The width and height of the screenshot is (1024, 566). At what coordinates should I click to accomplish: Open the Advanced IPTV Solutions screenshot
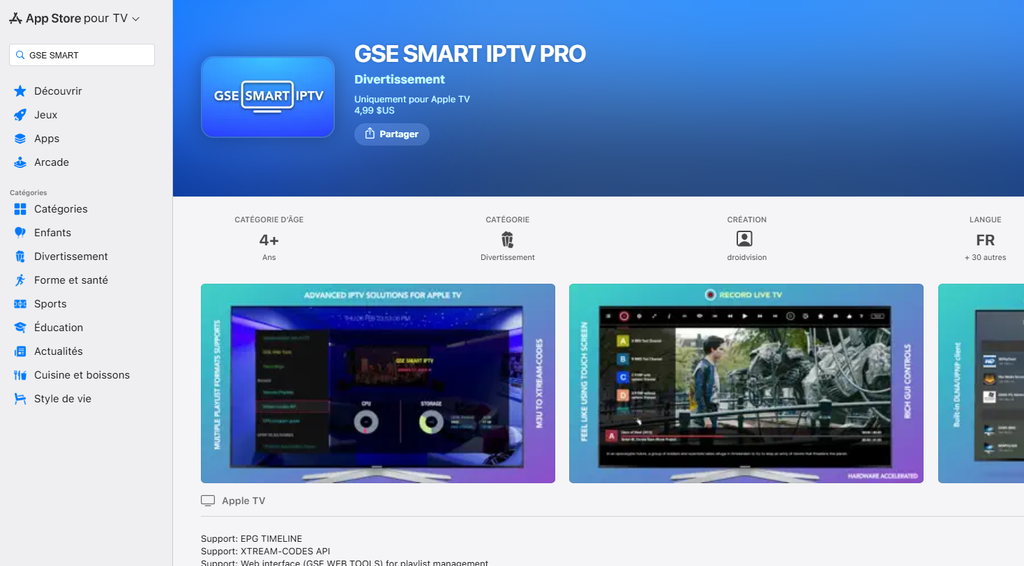pos(378,383)
